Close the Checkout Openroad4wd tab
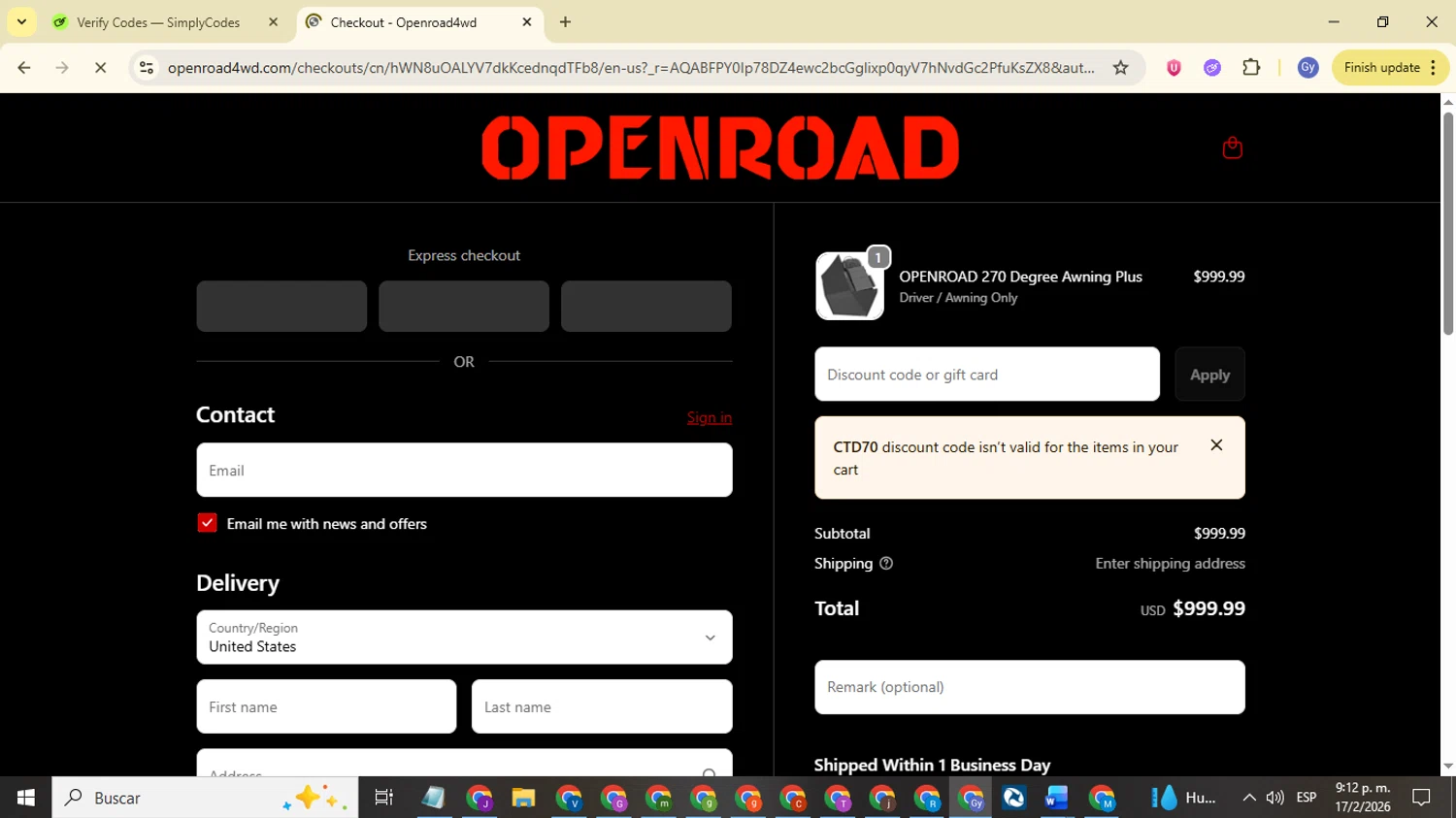 click(527, 22)
